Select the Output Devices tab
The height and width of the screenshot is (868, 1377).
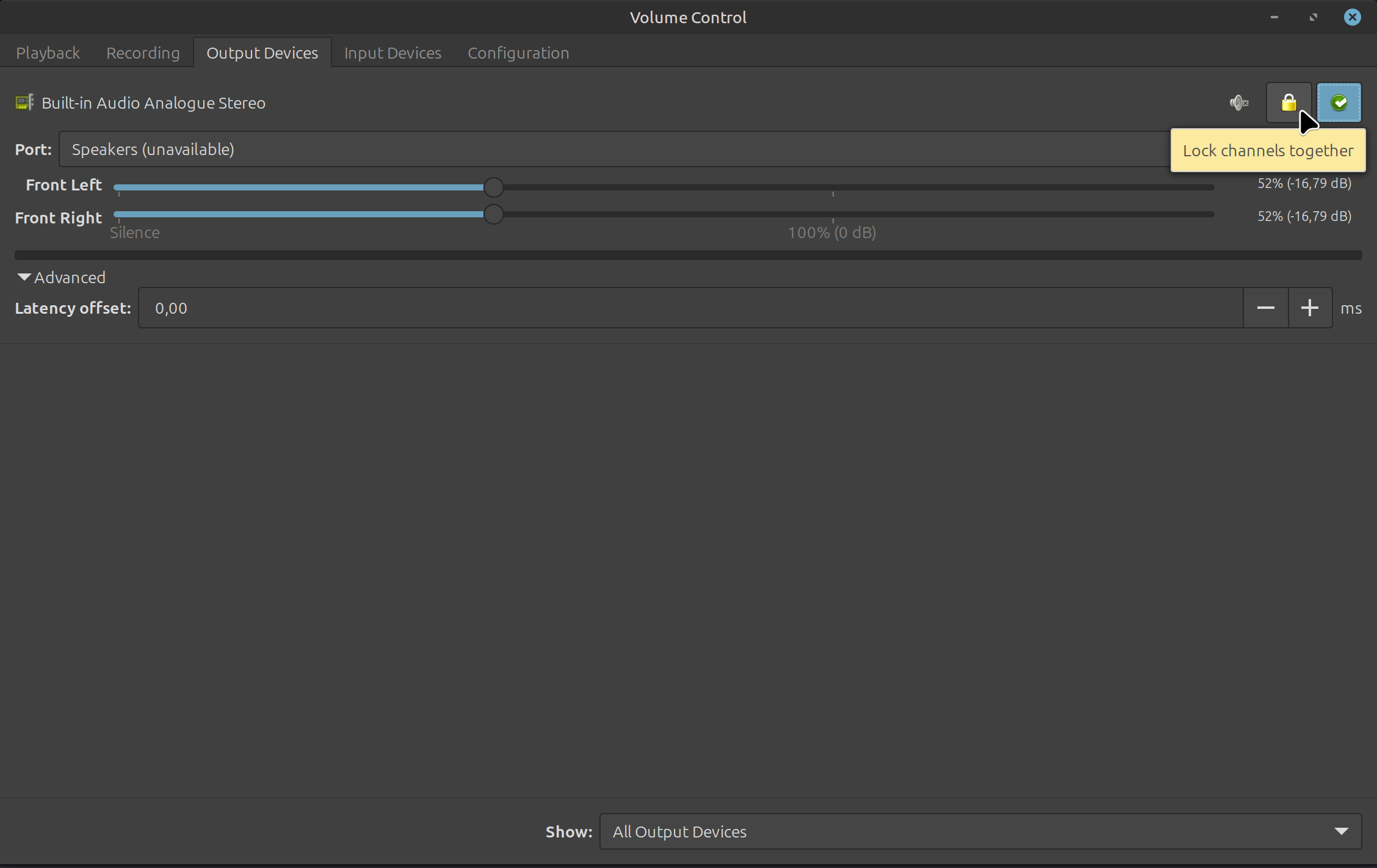point(262,53)
